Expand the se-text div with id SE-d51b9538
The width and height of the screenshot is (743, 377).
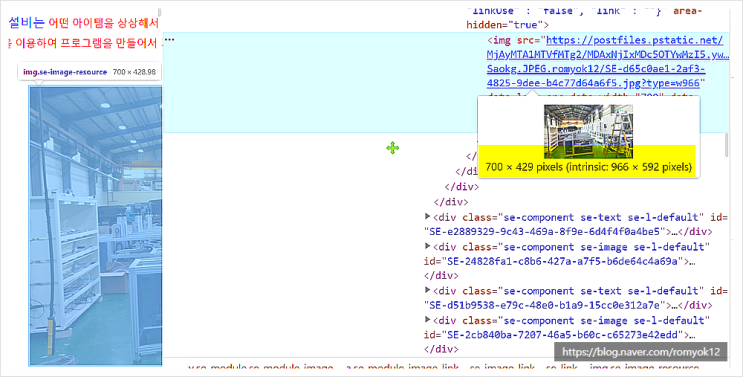tap(427, 290)
